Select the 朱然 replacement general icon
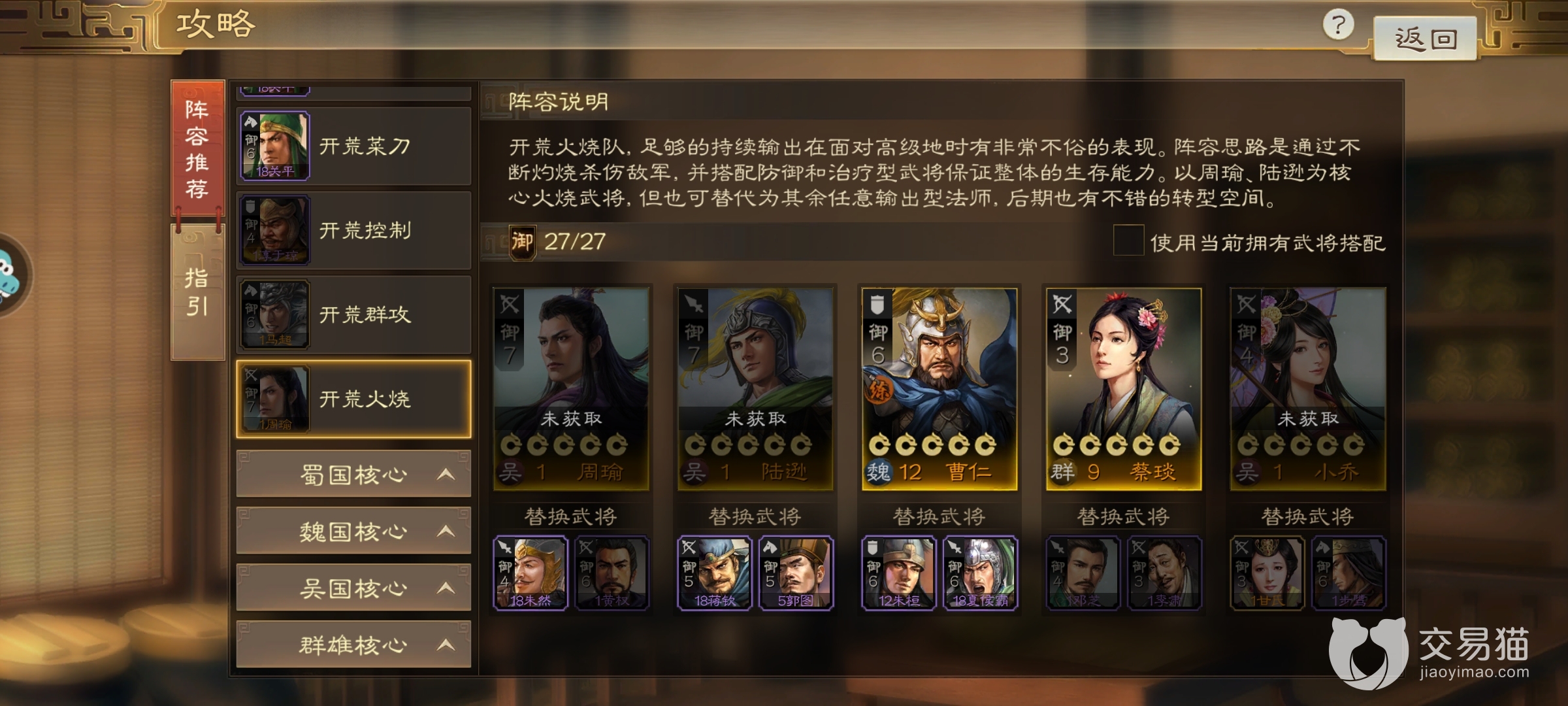 [x=530, y=573]
